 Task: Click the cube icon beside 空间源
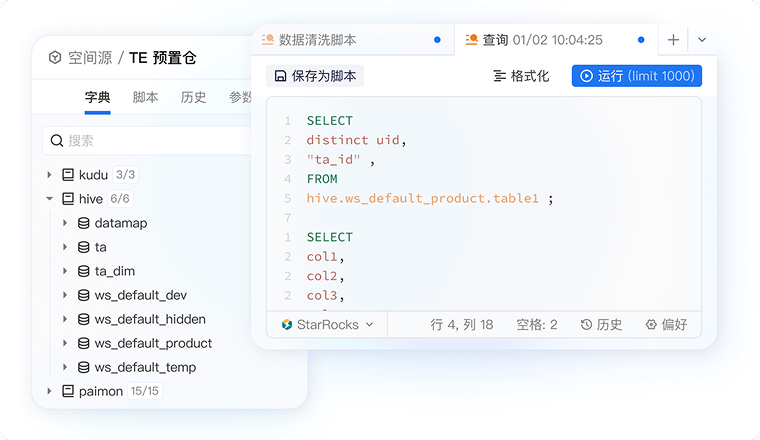pos(54,58)
